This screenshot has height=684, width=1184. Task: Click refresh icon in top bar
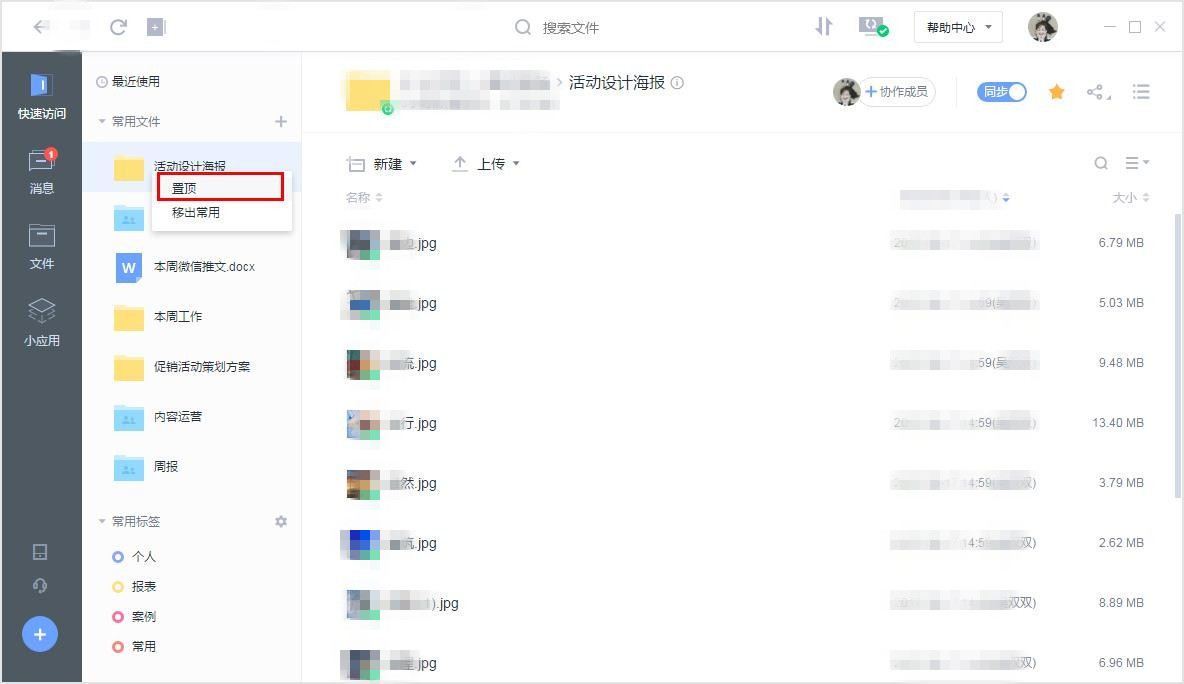point(118,27)
